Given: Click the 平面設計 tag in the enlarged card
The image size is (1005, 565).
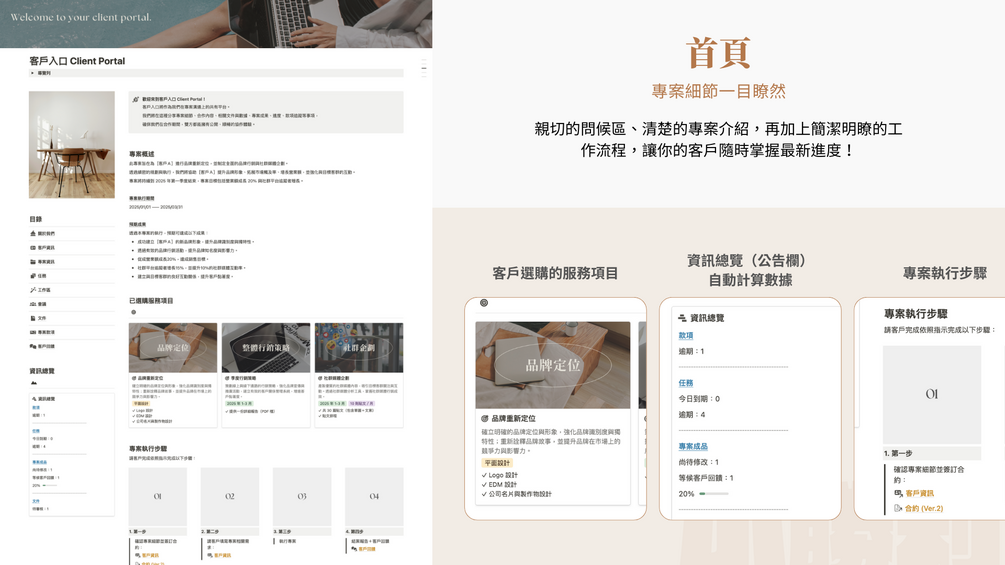Looking at the screenshot, I should click(x=497, y=463).
